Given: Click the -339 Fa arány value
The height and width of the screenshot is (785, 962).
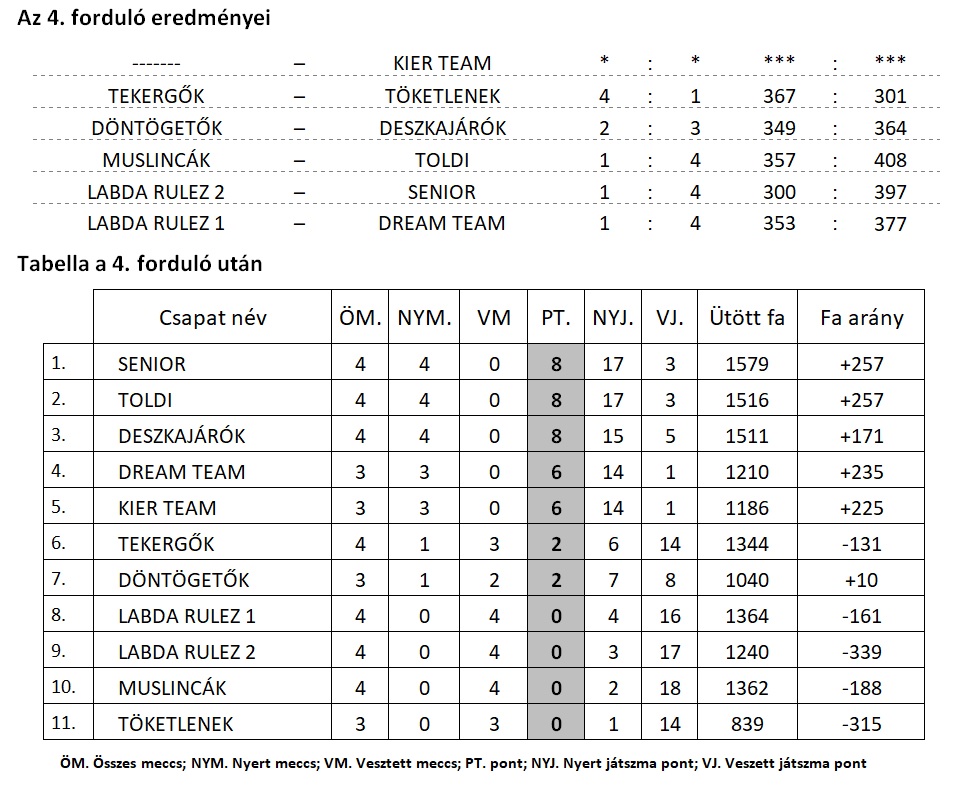Looking at the screenshot, I should (x=861, y=652).
